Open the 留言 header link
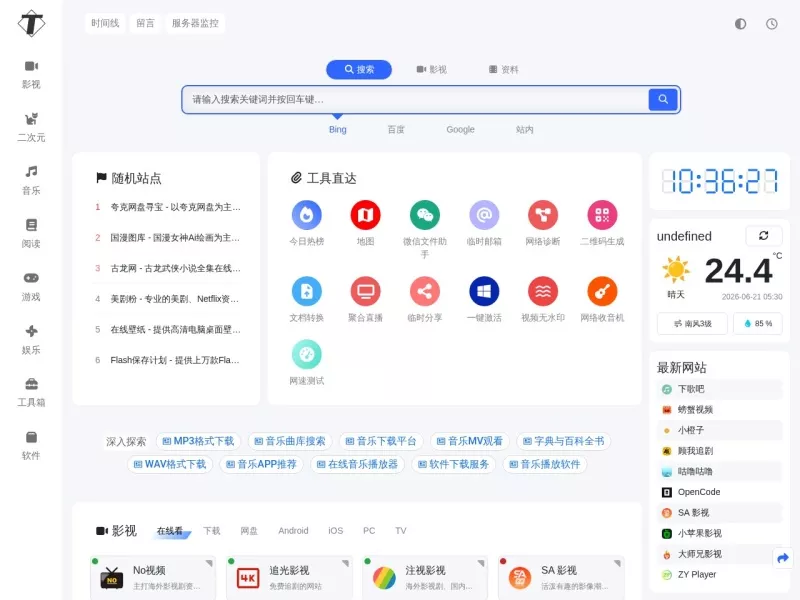 [x=145, y=23]
